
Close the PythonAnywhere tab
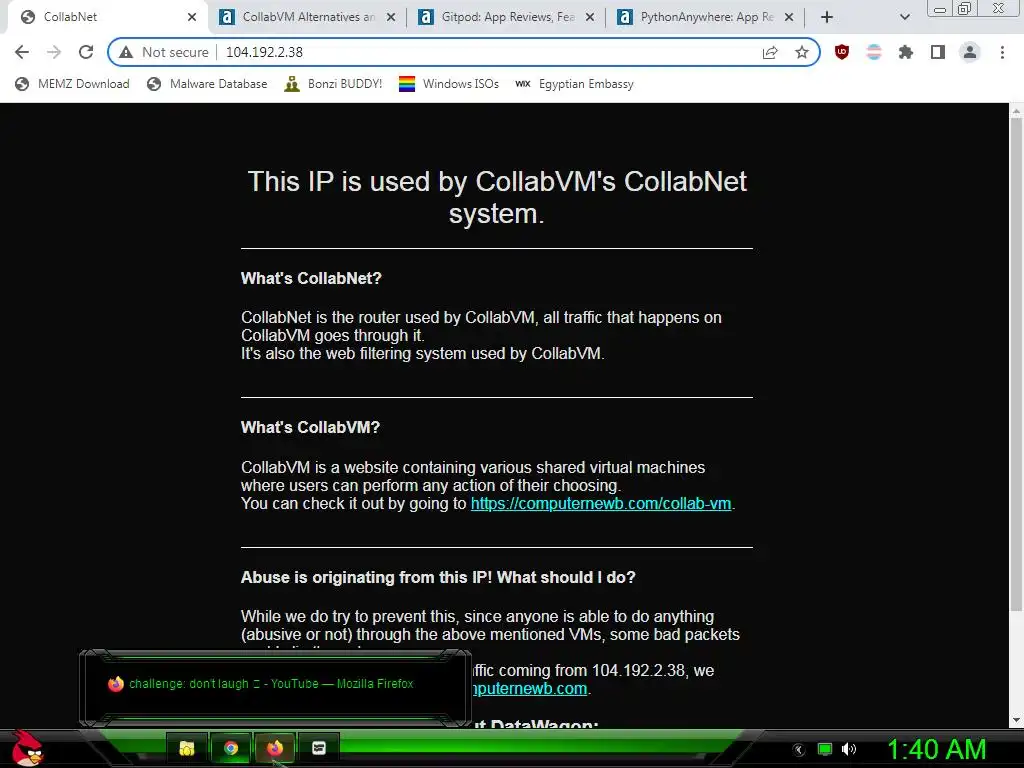(789, 17)
